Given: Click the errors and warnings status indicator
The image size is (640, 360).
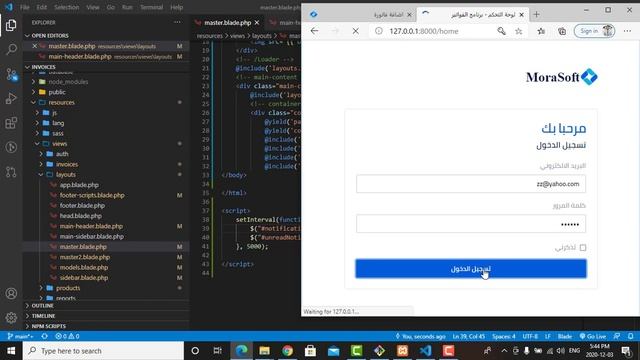Looking at the screenshot, I should pyautogui.click(x=67, y=336).
